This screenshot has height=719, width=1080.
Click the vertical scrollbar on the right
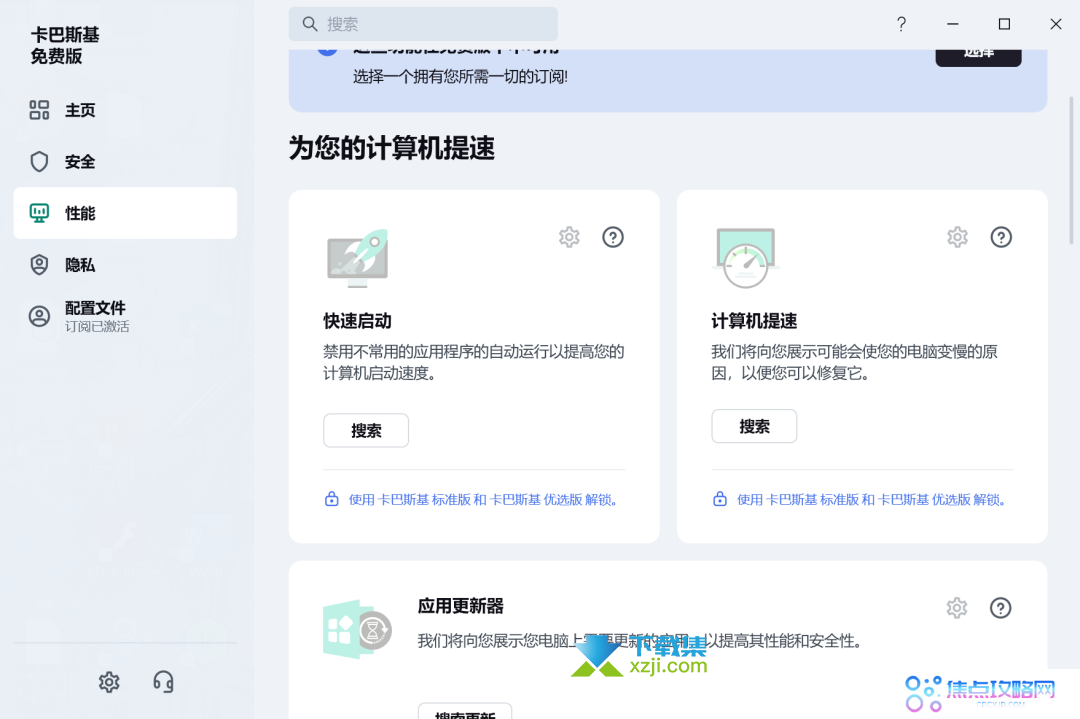click(1071, 170)
